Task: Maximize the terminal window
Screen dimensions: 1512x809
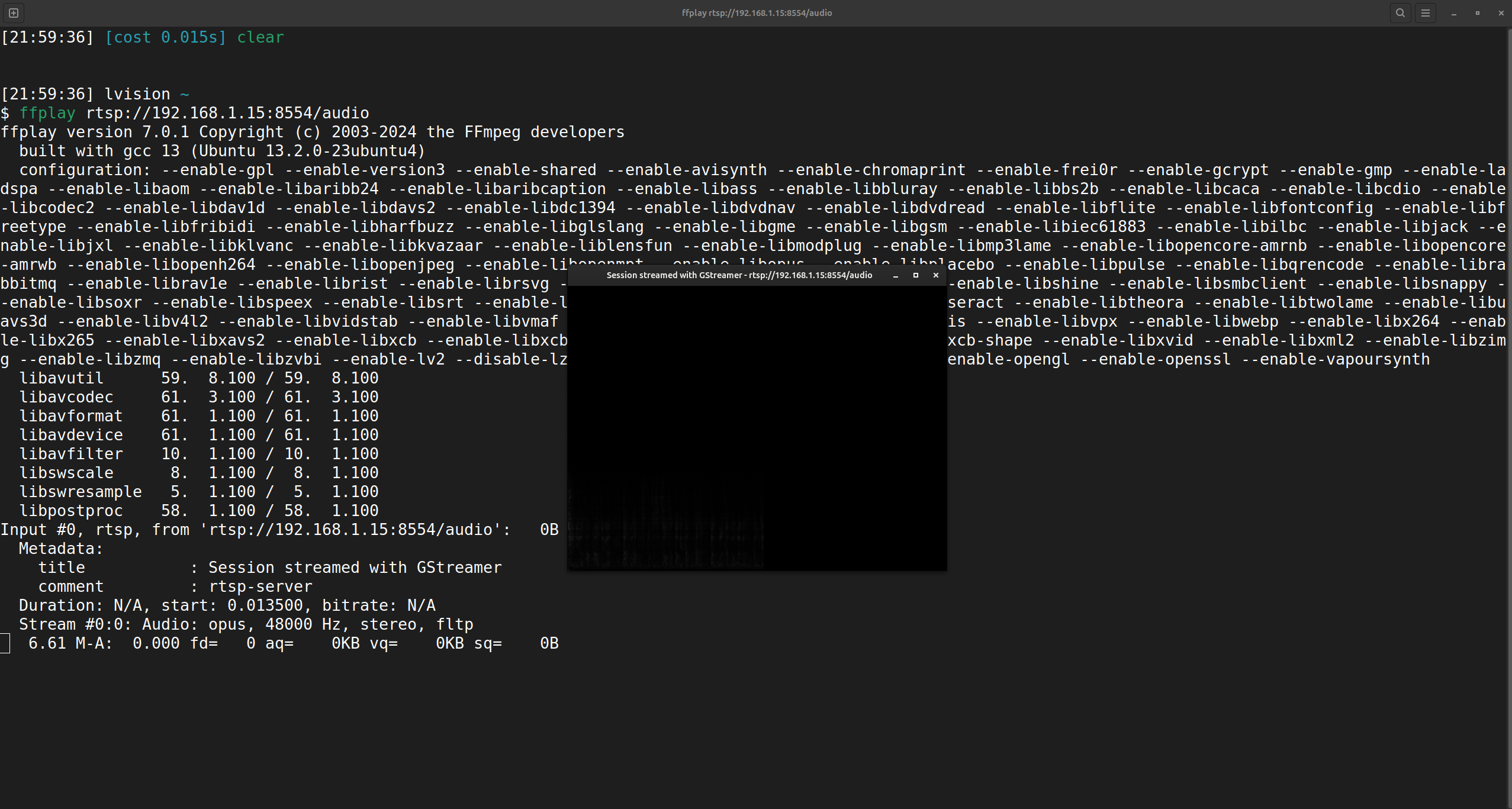Action: (1478, 13)
